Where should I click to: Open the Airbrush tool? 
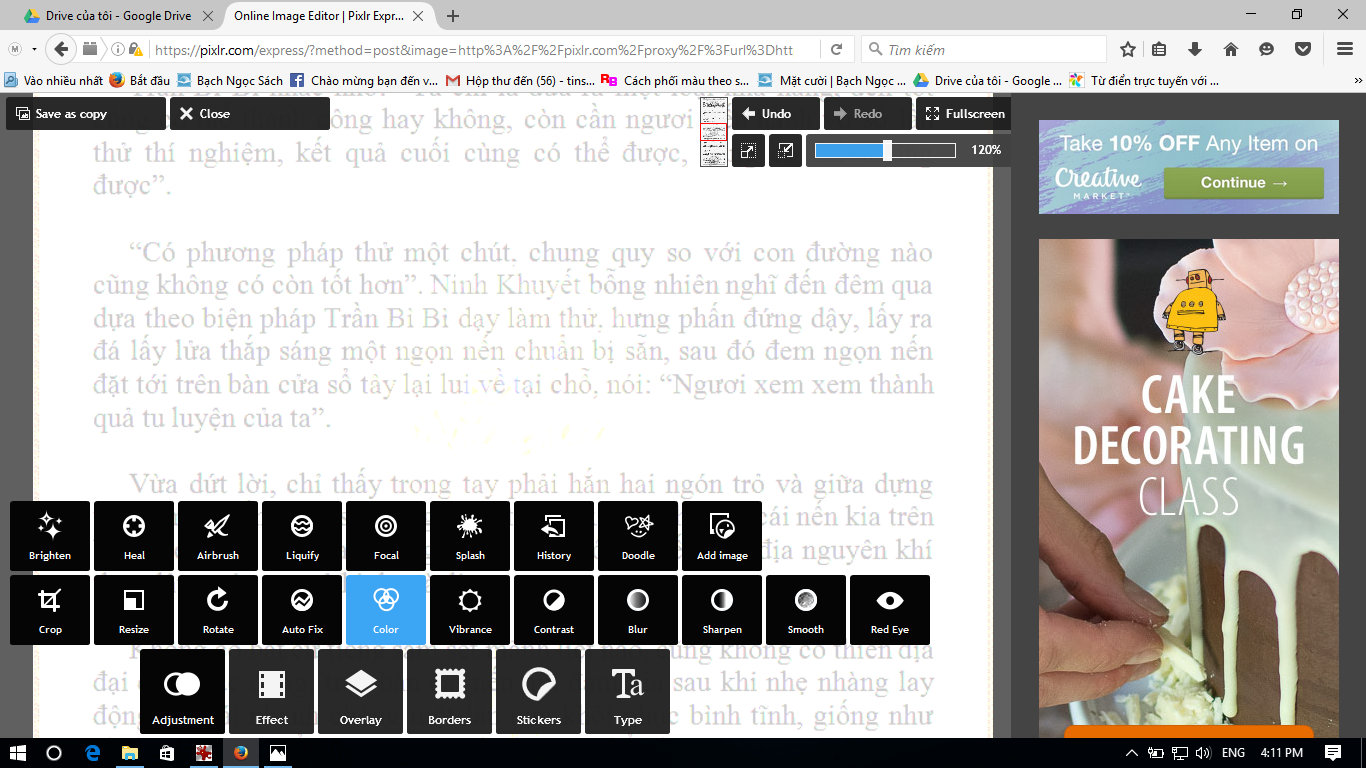click(x=218, y=535)
